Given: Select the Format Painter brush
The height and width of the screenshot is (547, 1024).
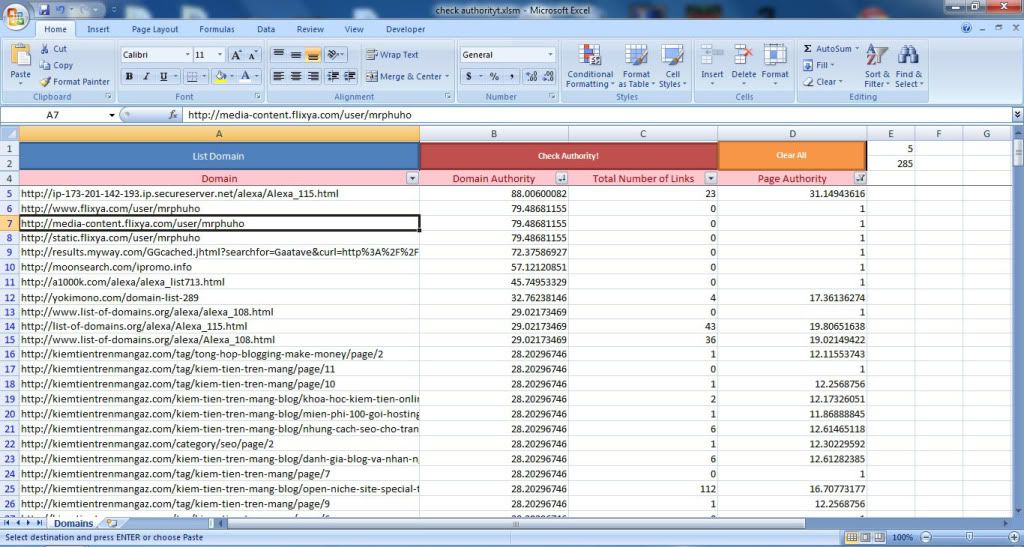Looking at the screenshot, I should [44, 82].
